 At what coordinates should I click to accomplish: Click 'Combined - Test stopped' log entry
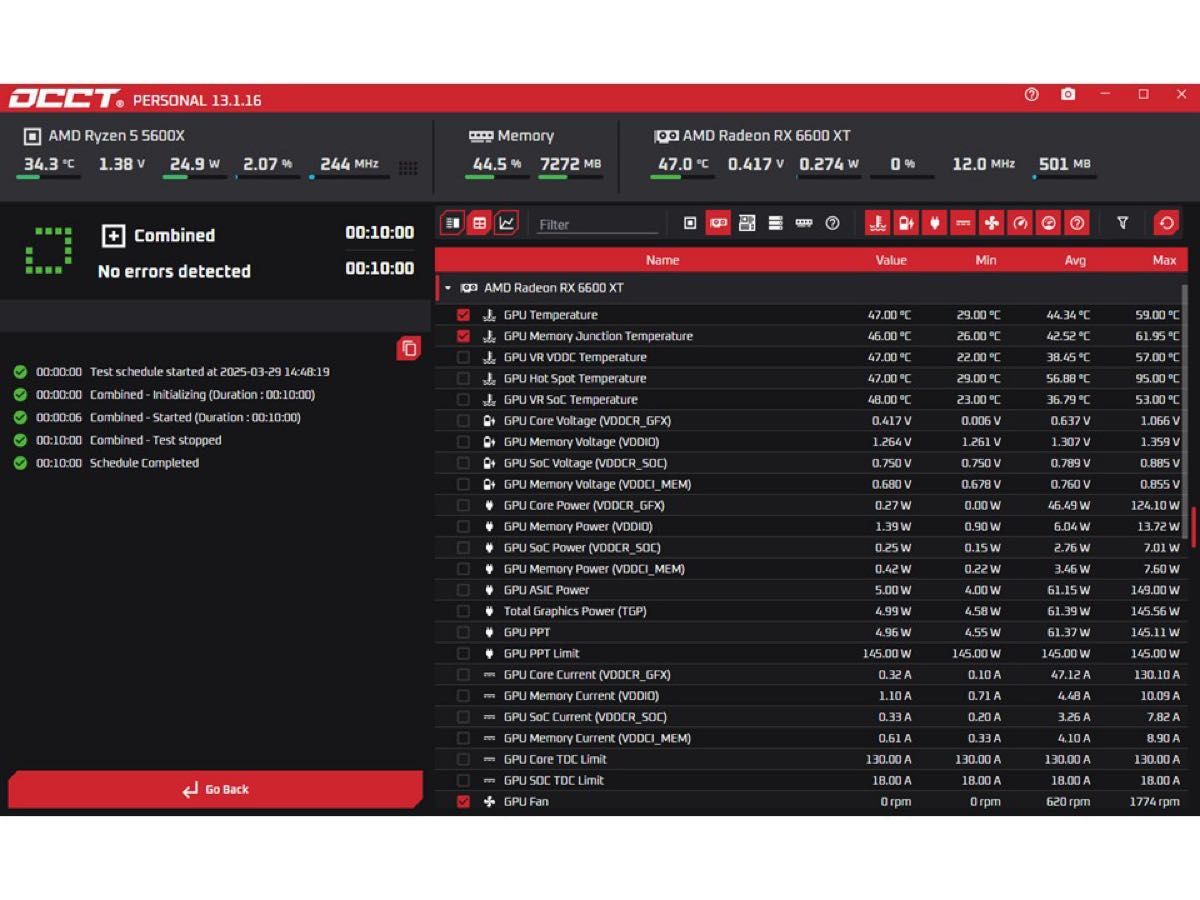[x=156, y=440]
